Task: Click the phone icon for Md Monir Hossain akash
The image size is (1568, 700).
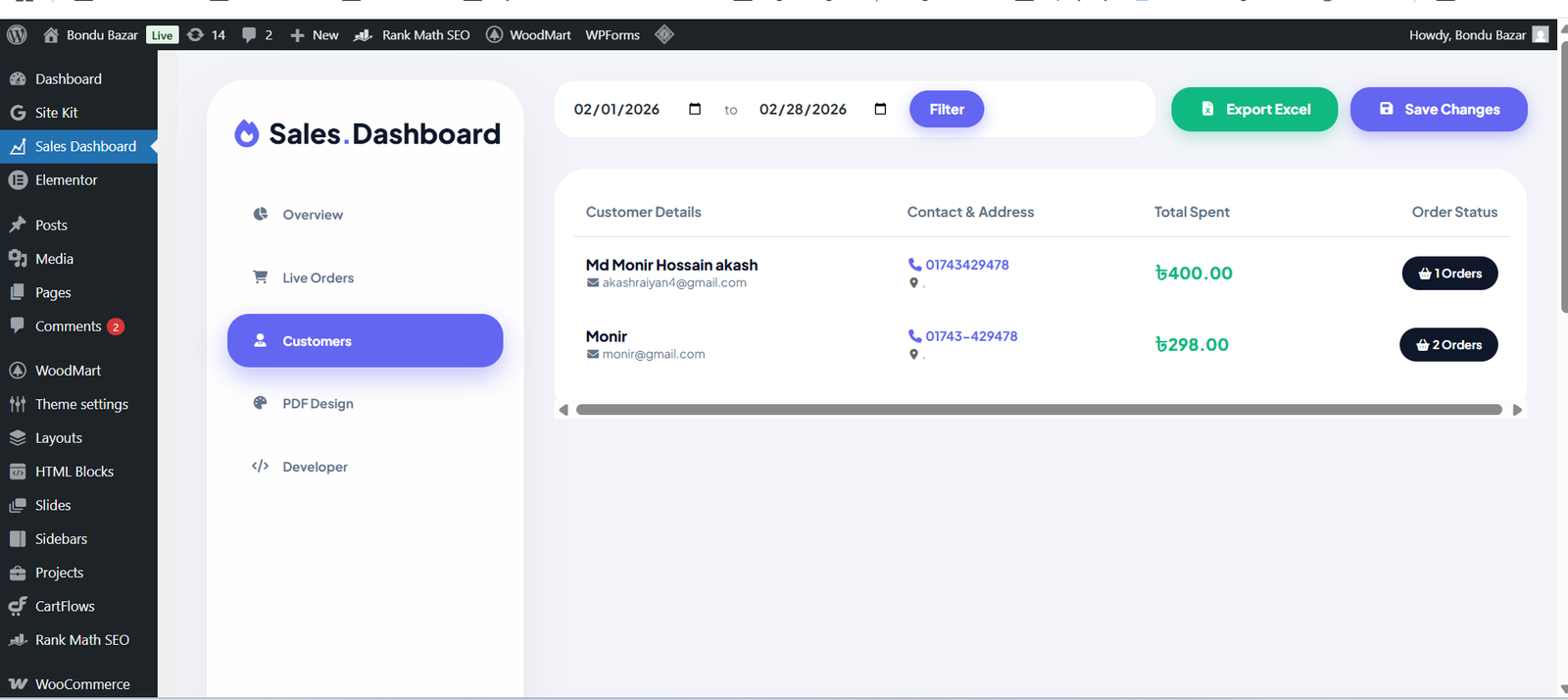Action: [x=914, y=265]
